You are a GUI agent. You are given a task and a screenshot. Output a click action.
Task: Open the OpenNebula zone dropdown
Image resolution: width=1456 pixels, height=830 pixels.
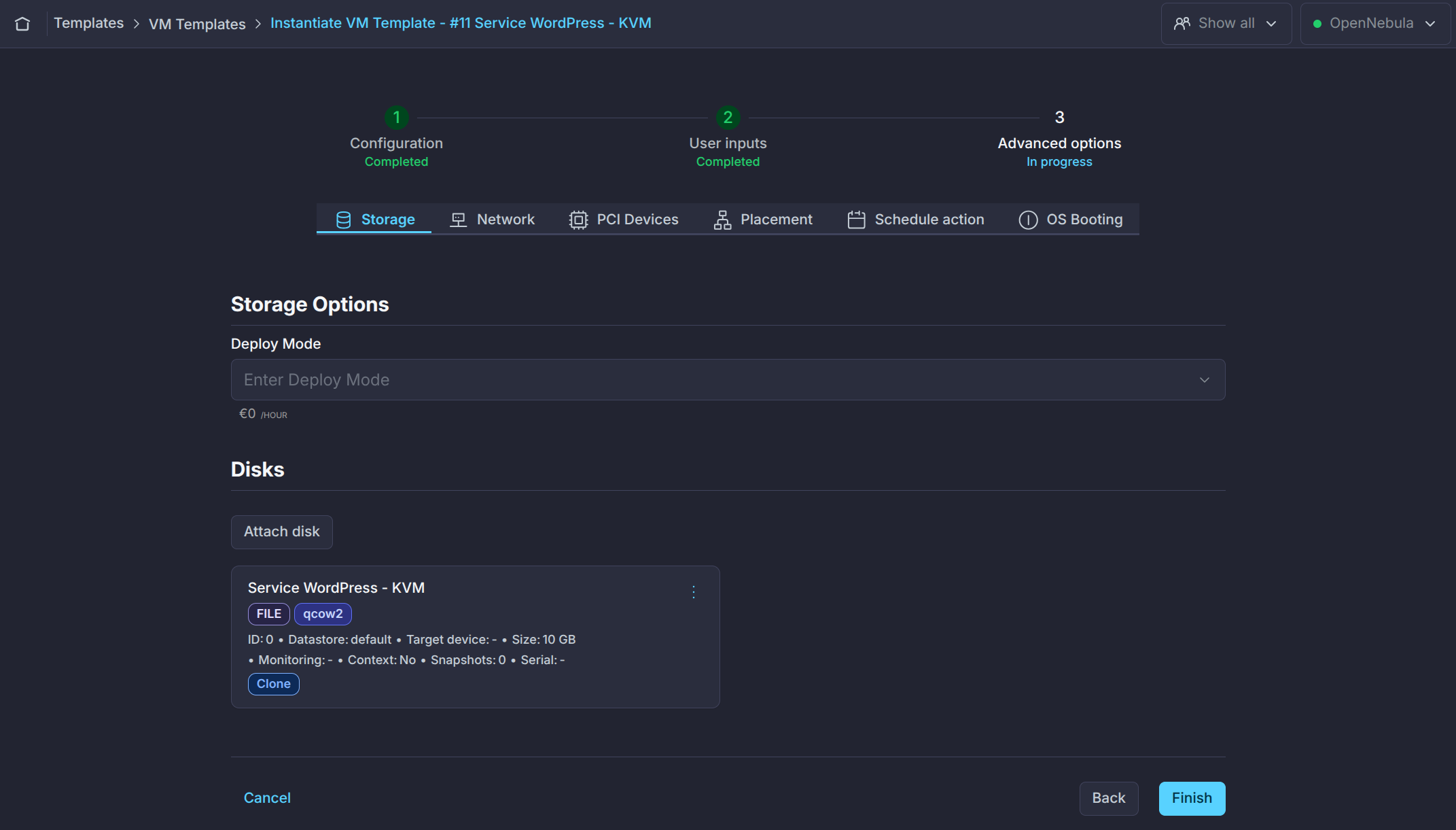[1374, 24]
